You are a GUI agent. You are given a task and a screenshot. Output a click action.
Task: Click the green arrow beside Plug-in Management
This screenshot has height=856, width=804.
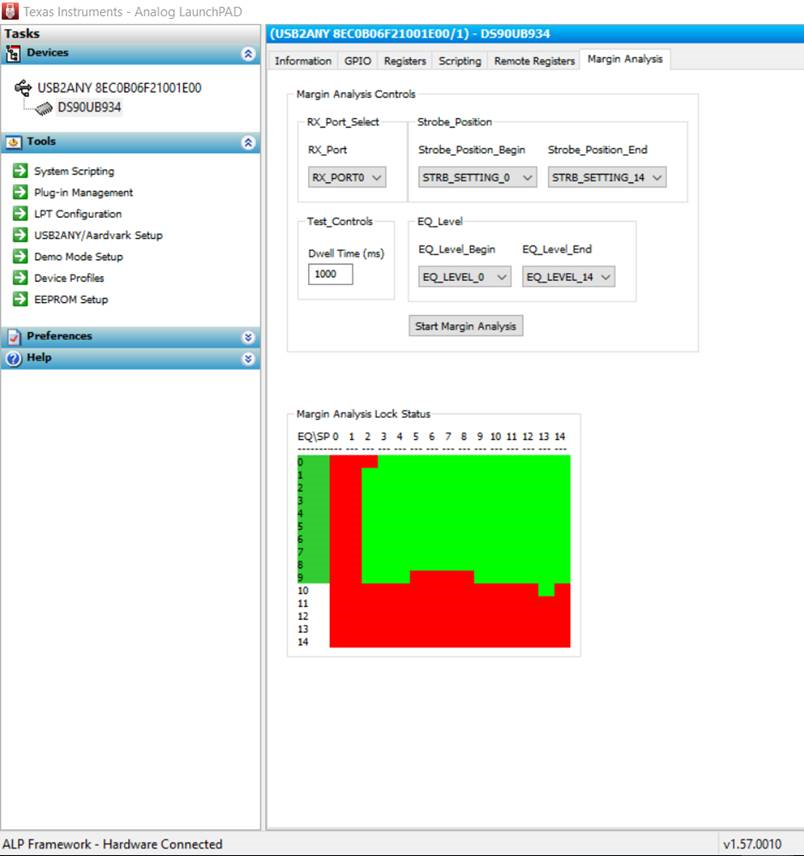[x=20, y=192]
